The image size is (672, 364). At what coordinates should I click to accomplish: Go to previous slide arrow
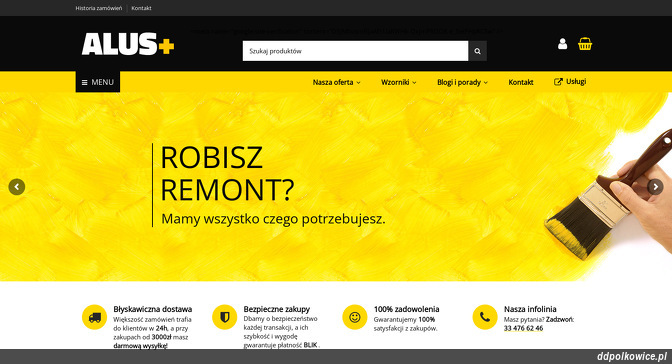(x=17, y=187)
